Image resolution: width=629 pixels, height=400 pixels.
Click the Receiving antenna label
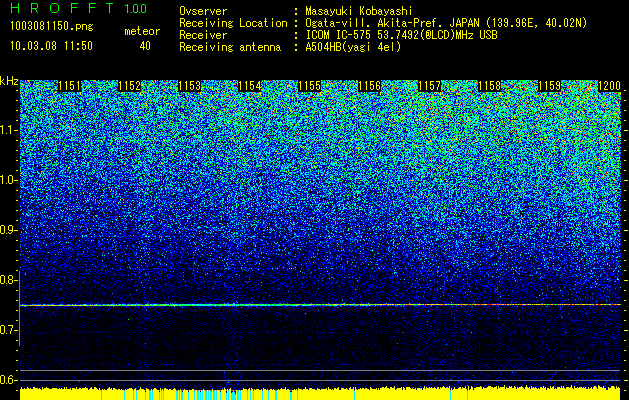click(x=230, y=47)
